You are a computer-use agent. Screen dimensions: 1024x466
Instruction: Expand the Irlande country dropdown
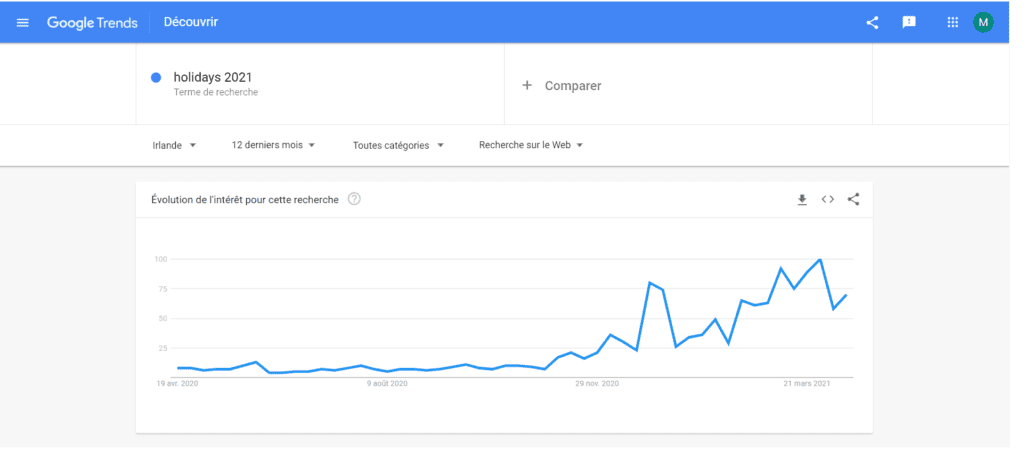174,146
